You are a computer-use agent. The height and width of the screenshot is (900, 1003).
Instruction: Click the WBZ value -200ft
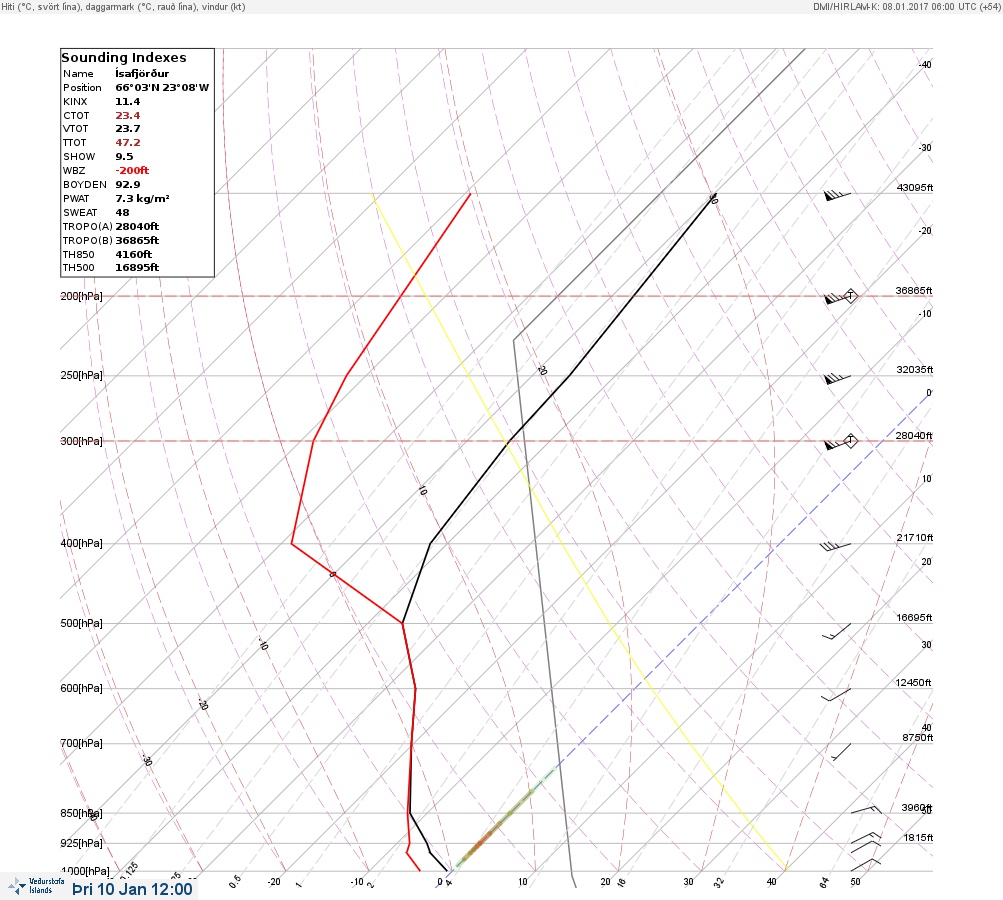132,171
